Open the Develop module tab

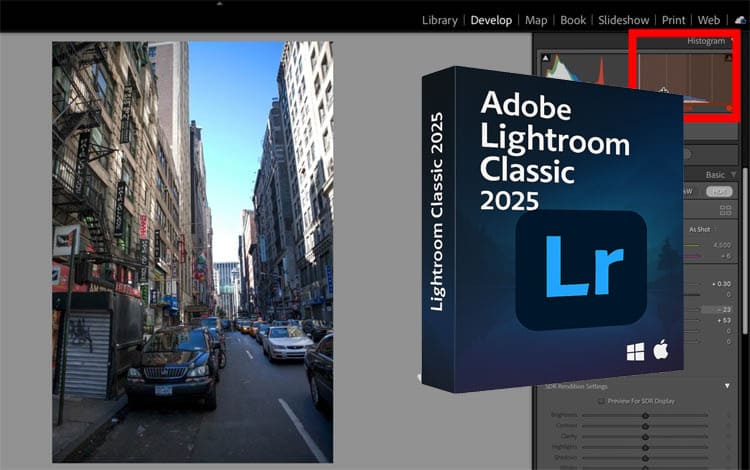(491, 20)
